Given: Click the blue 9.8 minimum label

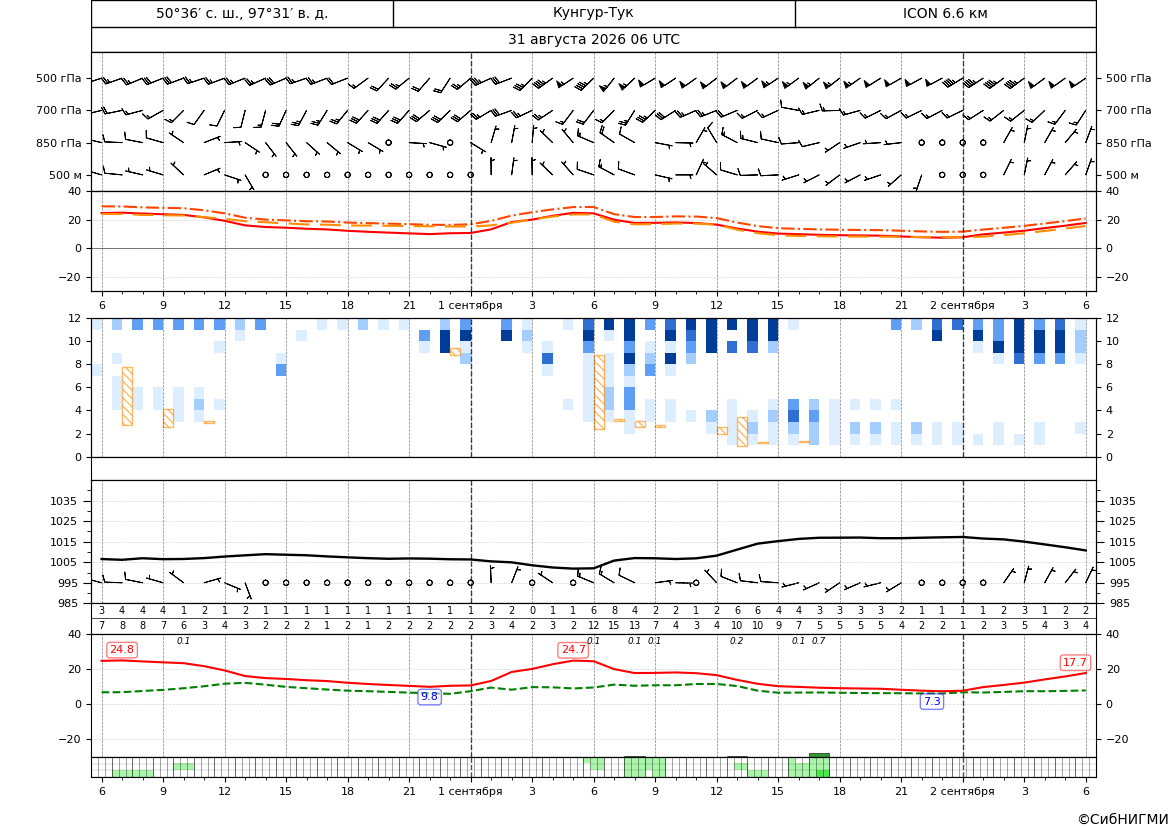Looking at the screenshot, I should (429, 696).
